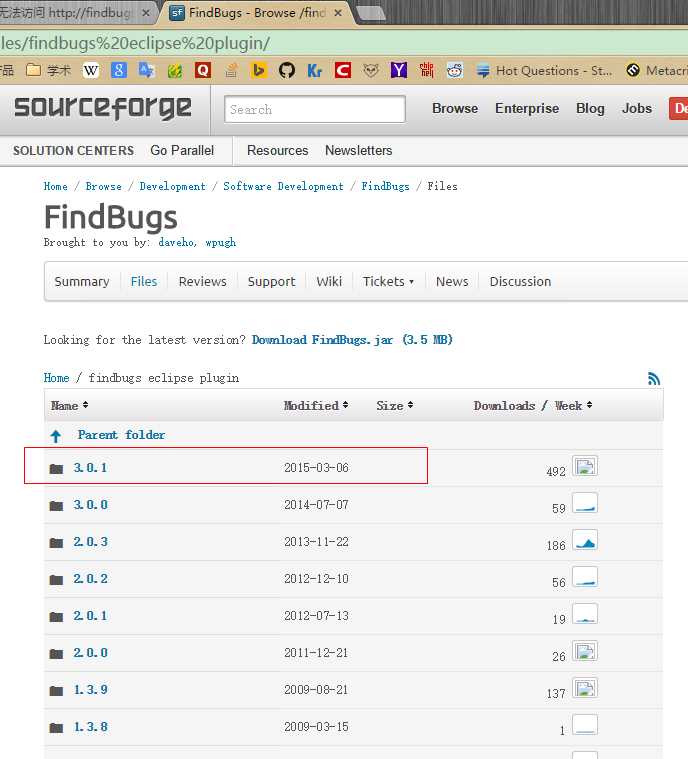
Task: Open the GitHub bookmark icon
Action: (x=287, y=70)
